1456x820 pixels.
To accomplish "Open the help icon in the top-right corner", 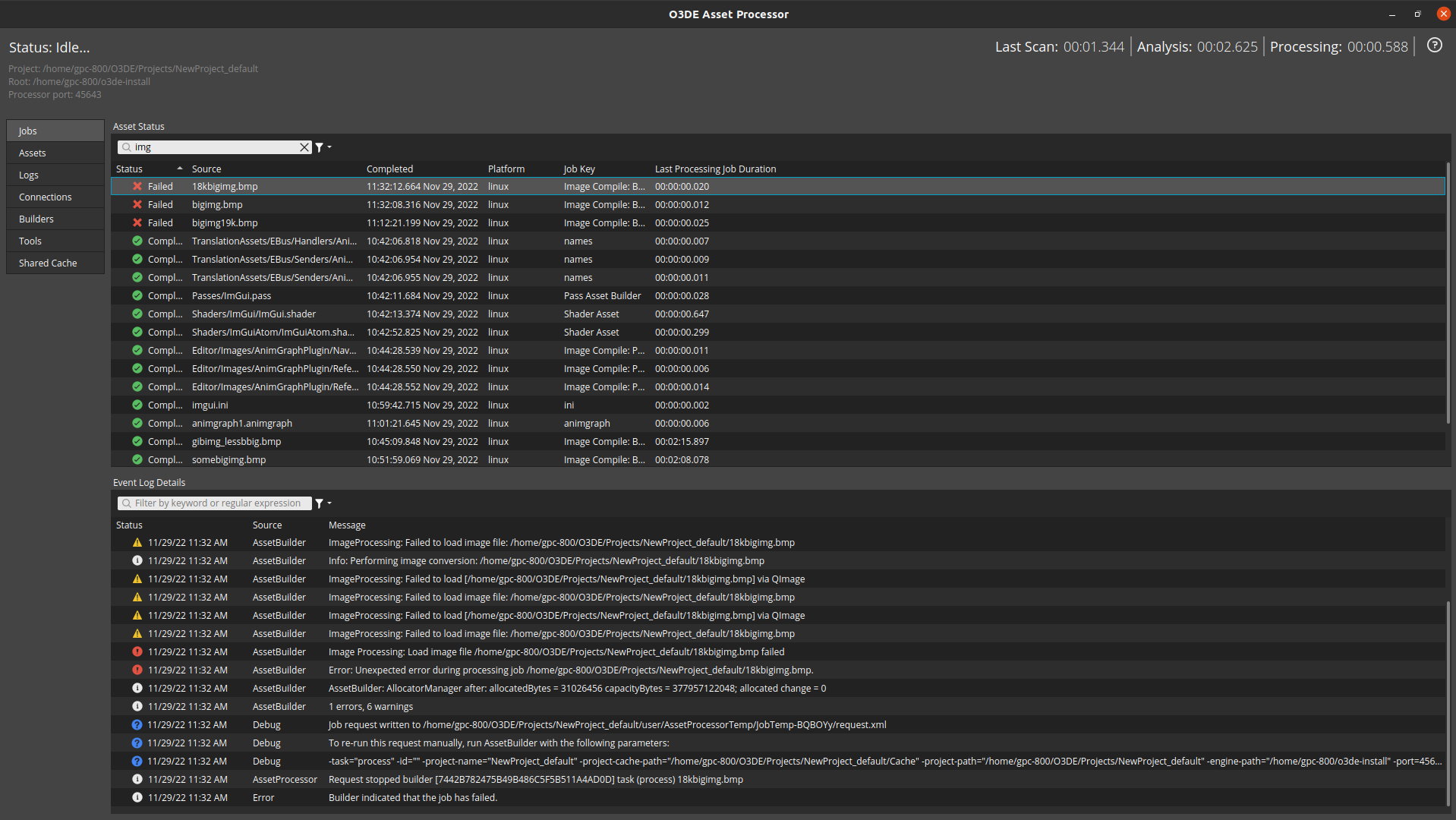I will (x=1434, y=46).
